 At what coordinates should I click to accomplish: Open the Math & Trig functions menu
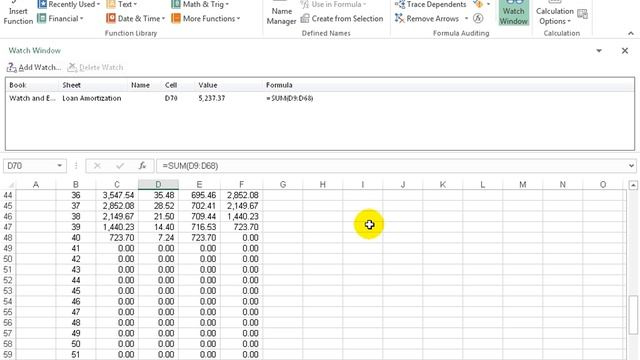[x=200, y=4]
